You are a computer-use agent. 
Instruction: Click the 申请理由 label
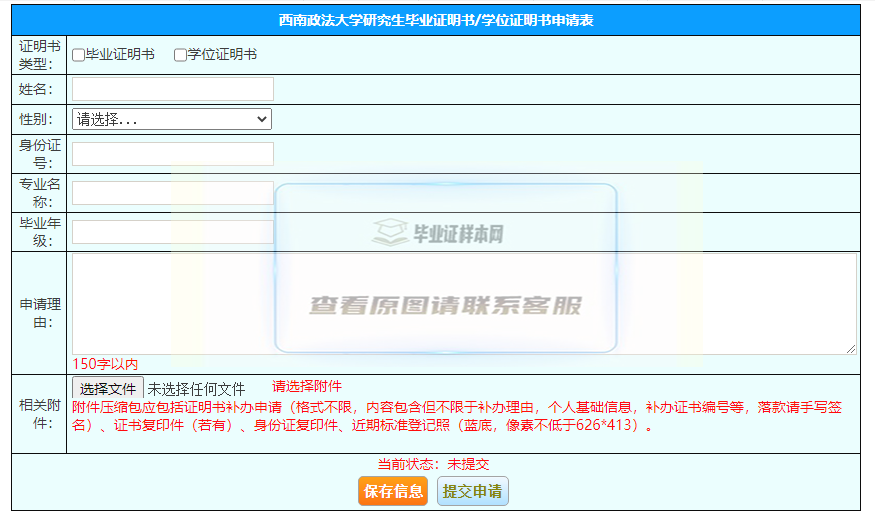tap(39, 313)
